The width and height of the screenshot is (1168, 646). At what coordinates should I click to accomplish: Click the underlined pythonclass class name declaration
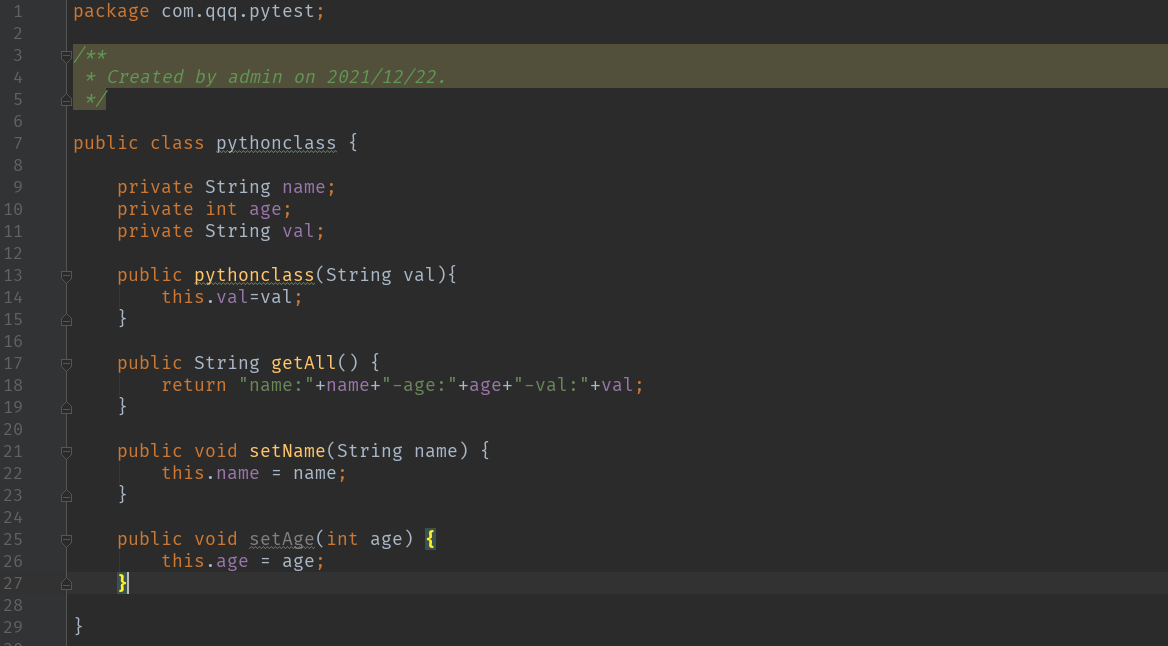(276, 143)
